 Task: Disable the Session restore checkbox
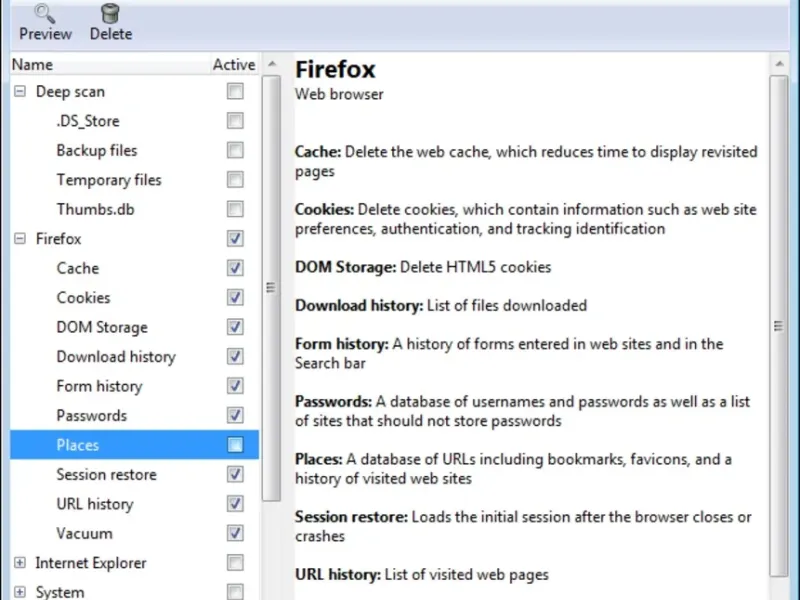(x=235, y=474)
